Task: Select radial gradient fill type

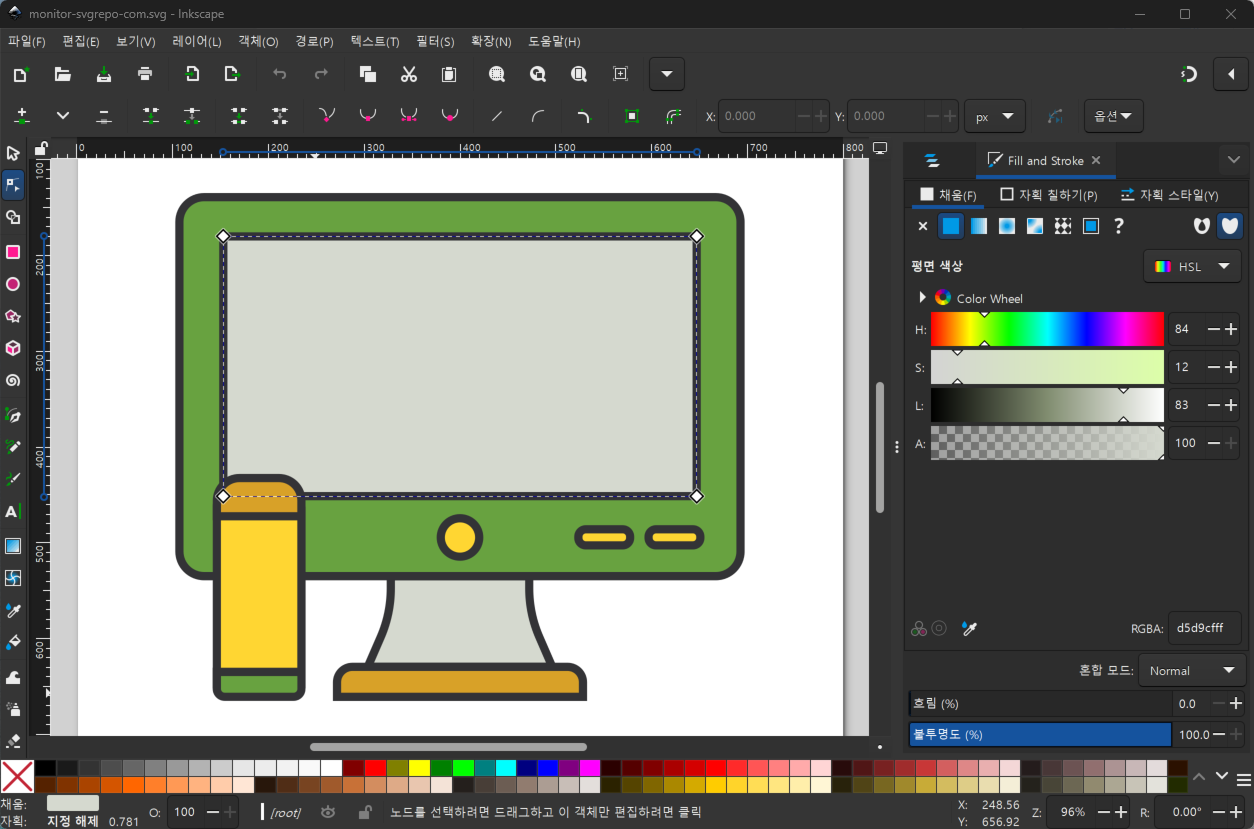Action: 1007,226
